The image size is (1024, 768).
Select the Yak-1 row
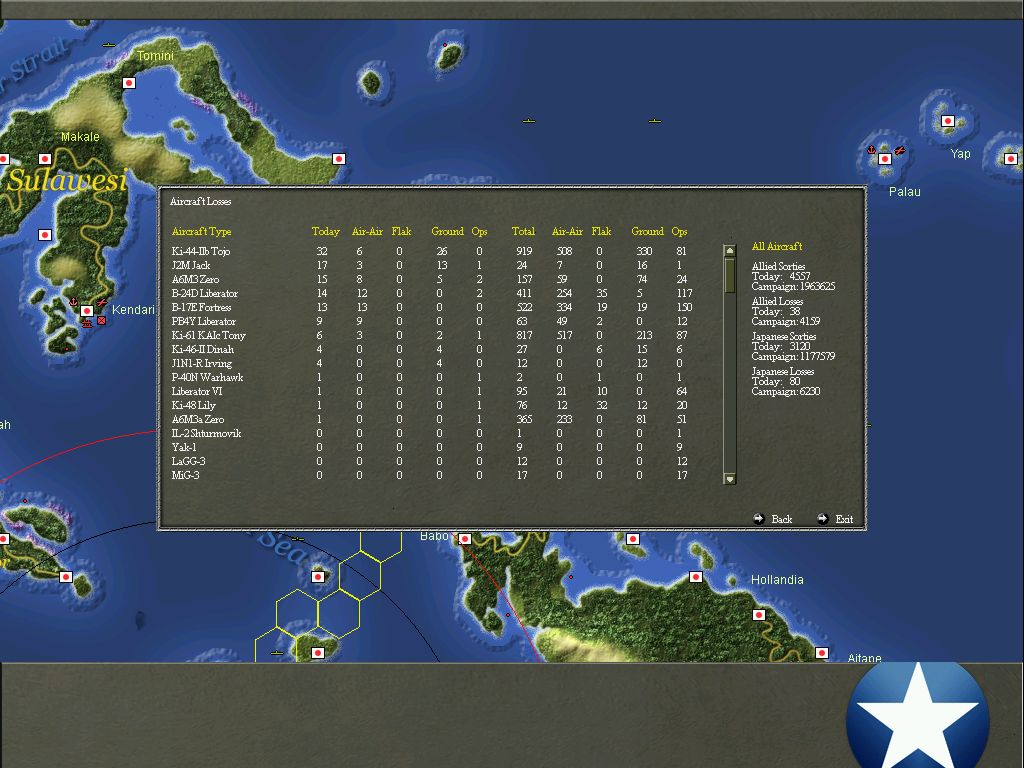coord(431,447)
